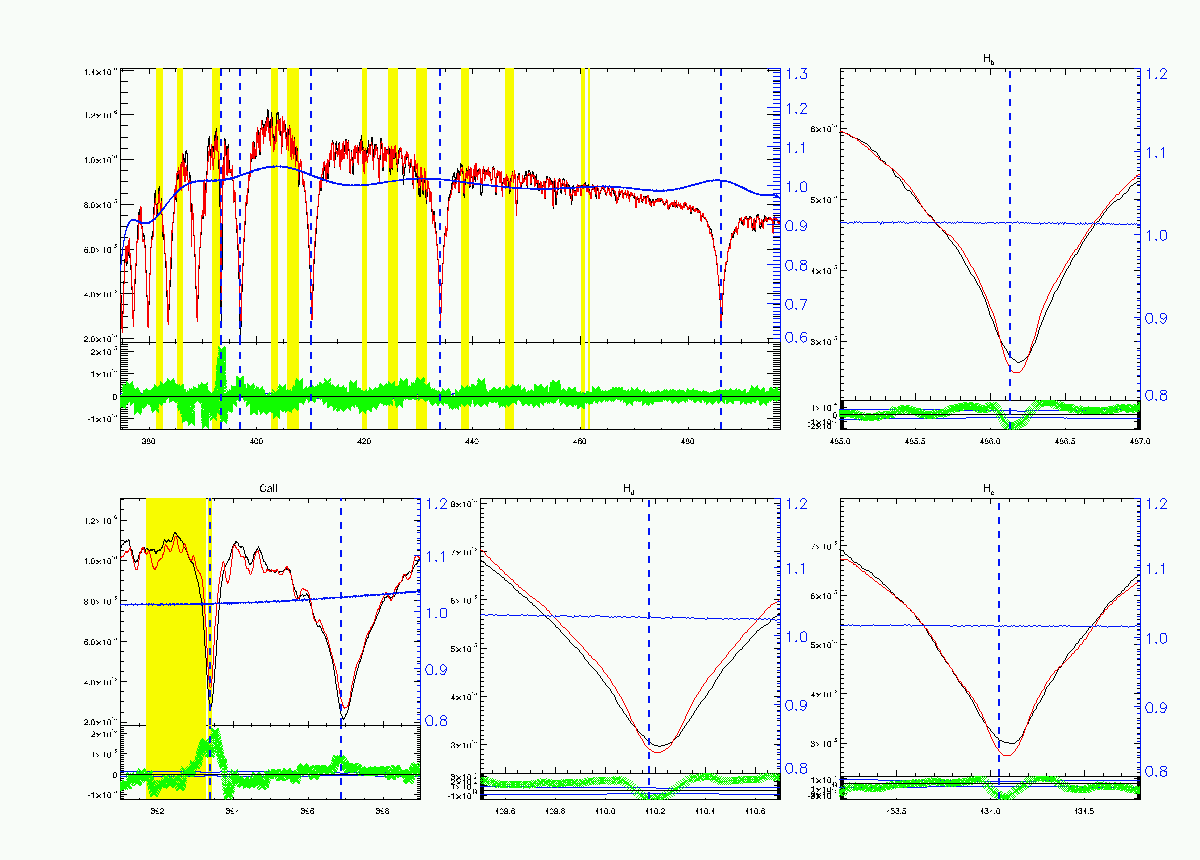Click blue "1.3" label on main spectrum axis

point(797,74)
